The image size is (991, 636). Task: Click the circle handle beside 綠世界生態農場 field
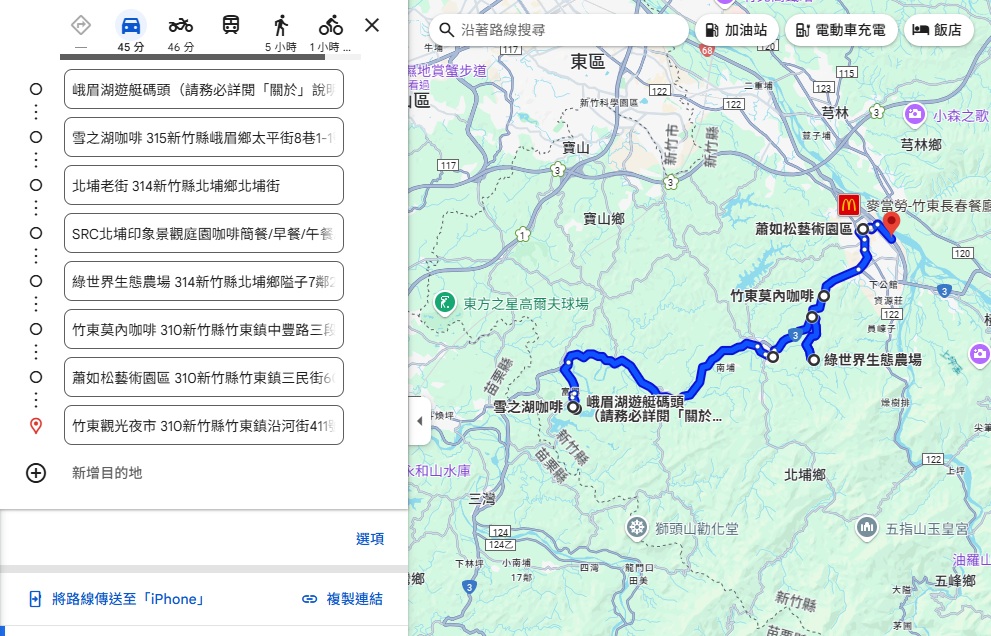(36, 281)
